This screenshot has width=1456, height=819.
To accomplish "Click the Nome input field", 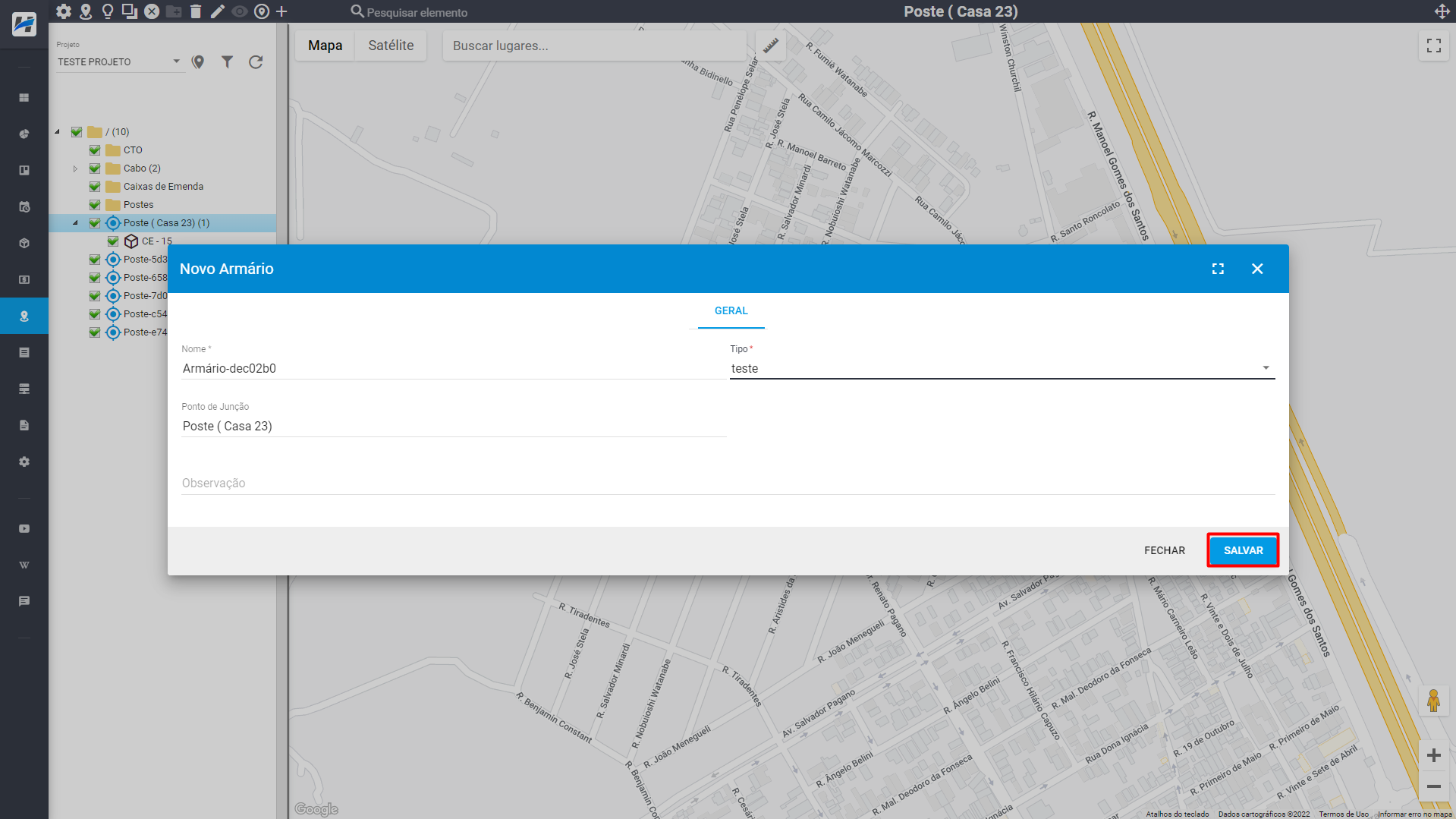I will [454, 368].
